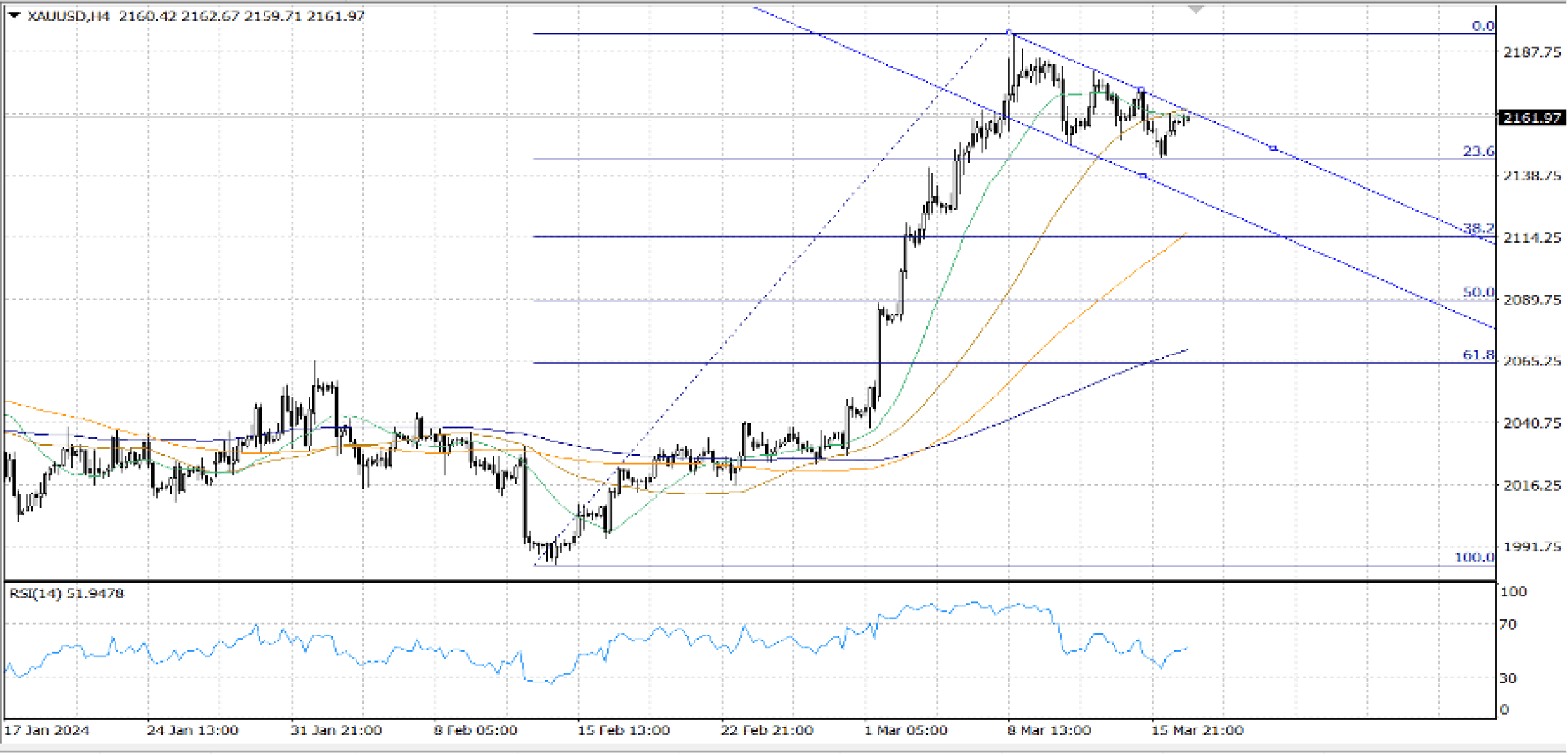Image resolution: width=1568 pixels, height=756 pixels.
Task: Click the 61.8 Fibonacci level label
Action: click(1478, 355)
